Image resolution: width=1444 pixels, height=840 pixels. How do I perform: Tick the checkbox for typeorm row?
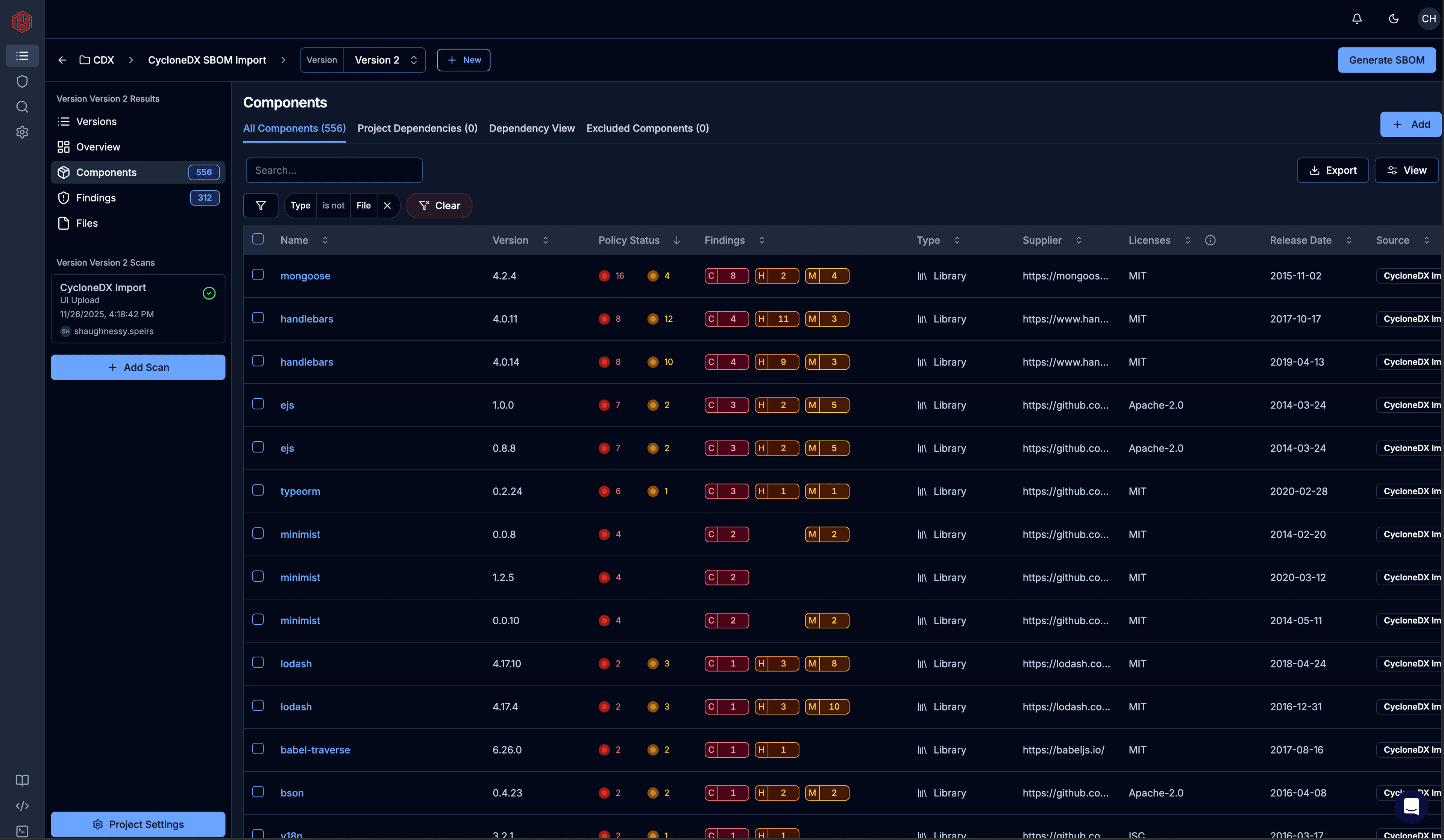pos(258,490)
